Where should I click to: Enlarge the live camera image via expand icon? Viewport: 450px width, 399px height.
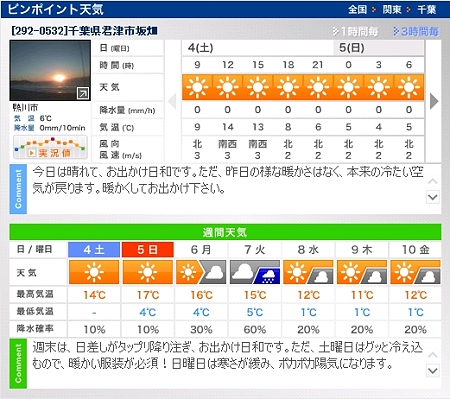tap(83, 93)
